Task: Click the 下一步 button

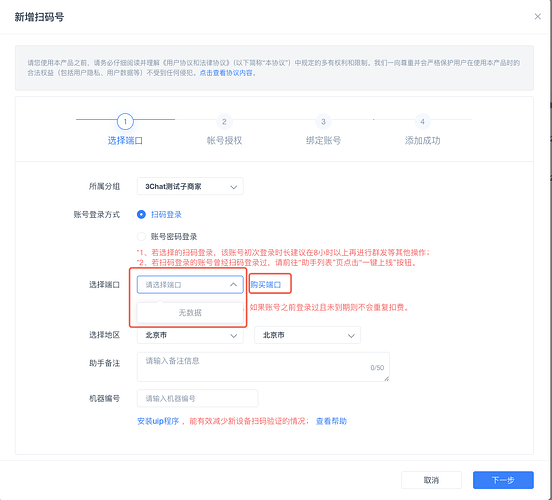Action: coord(503,480)
